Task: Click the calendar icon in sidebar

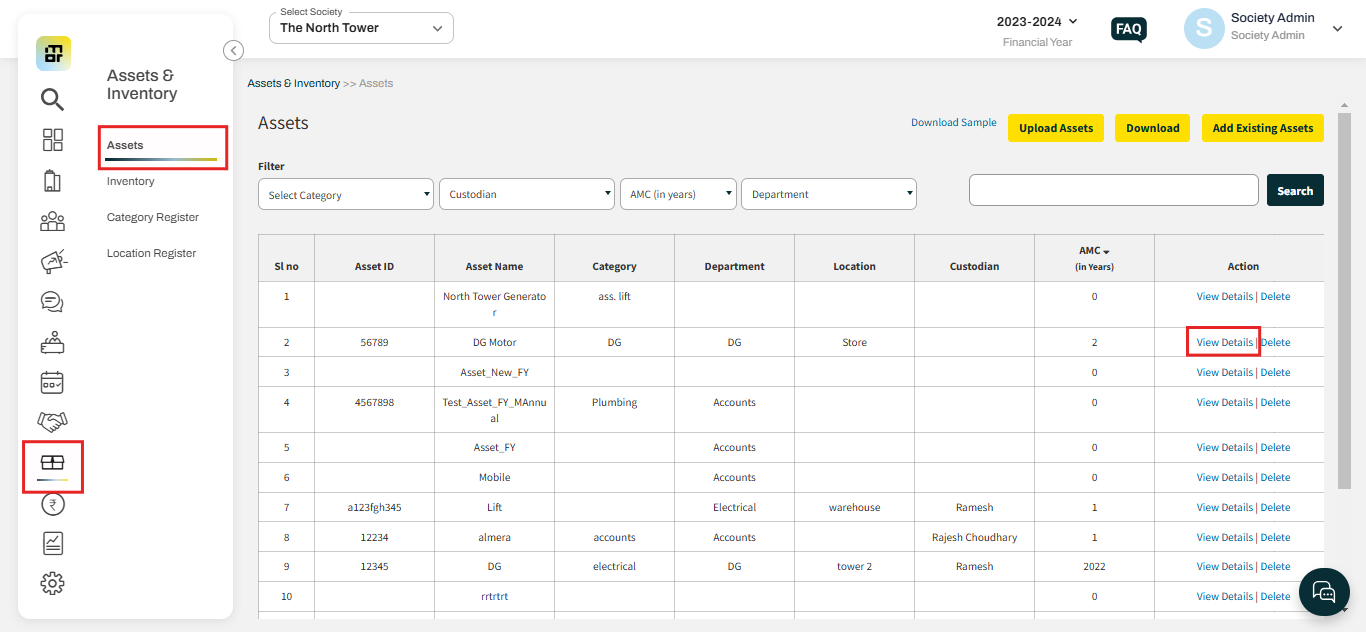Action: tap(52, 382)
